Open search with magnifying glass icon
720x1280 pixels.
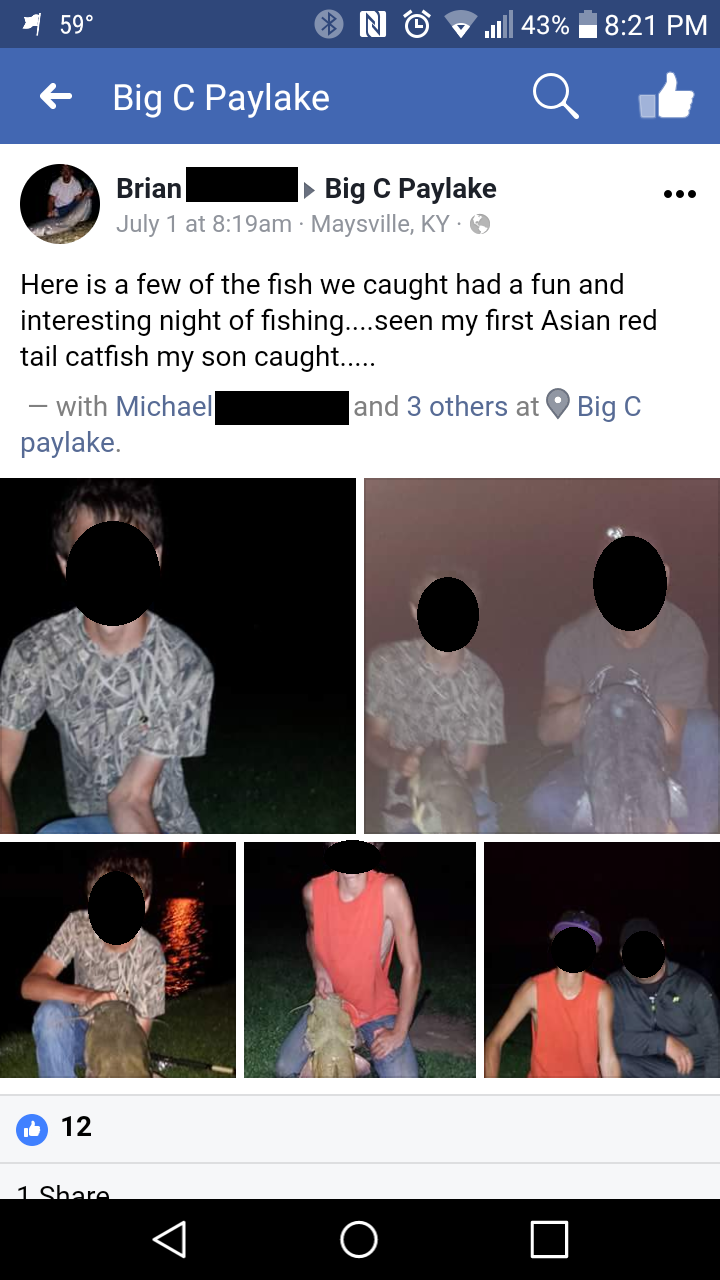pyautogui.click(x=555, y=96)
